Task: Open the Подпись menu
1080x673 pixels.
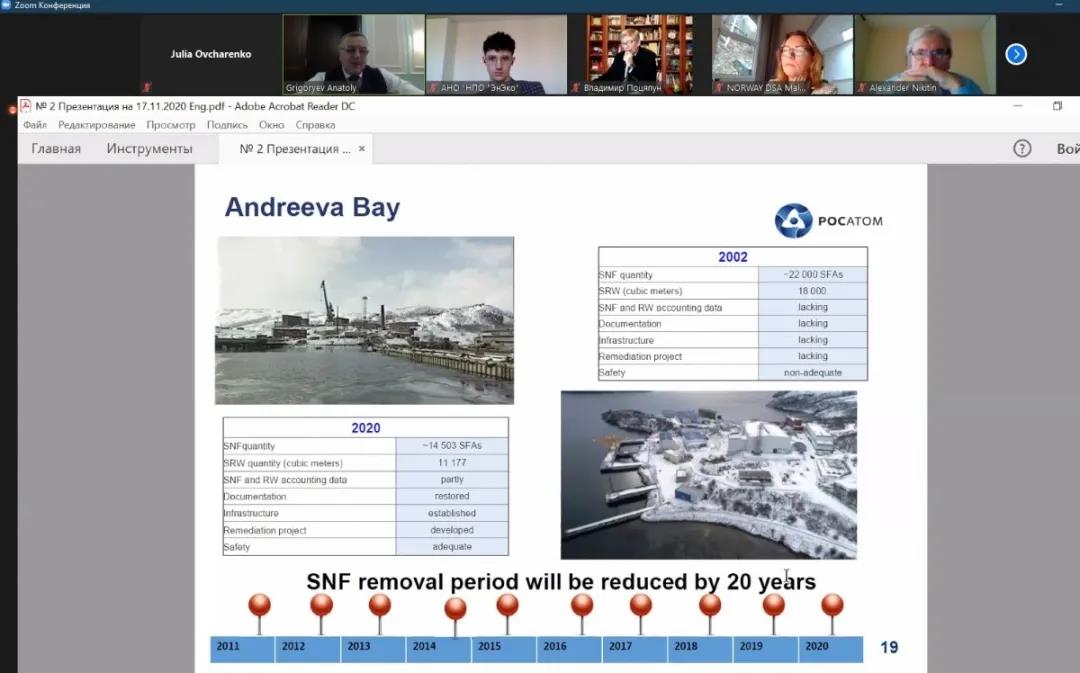Action: click(x=227, y=125)
